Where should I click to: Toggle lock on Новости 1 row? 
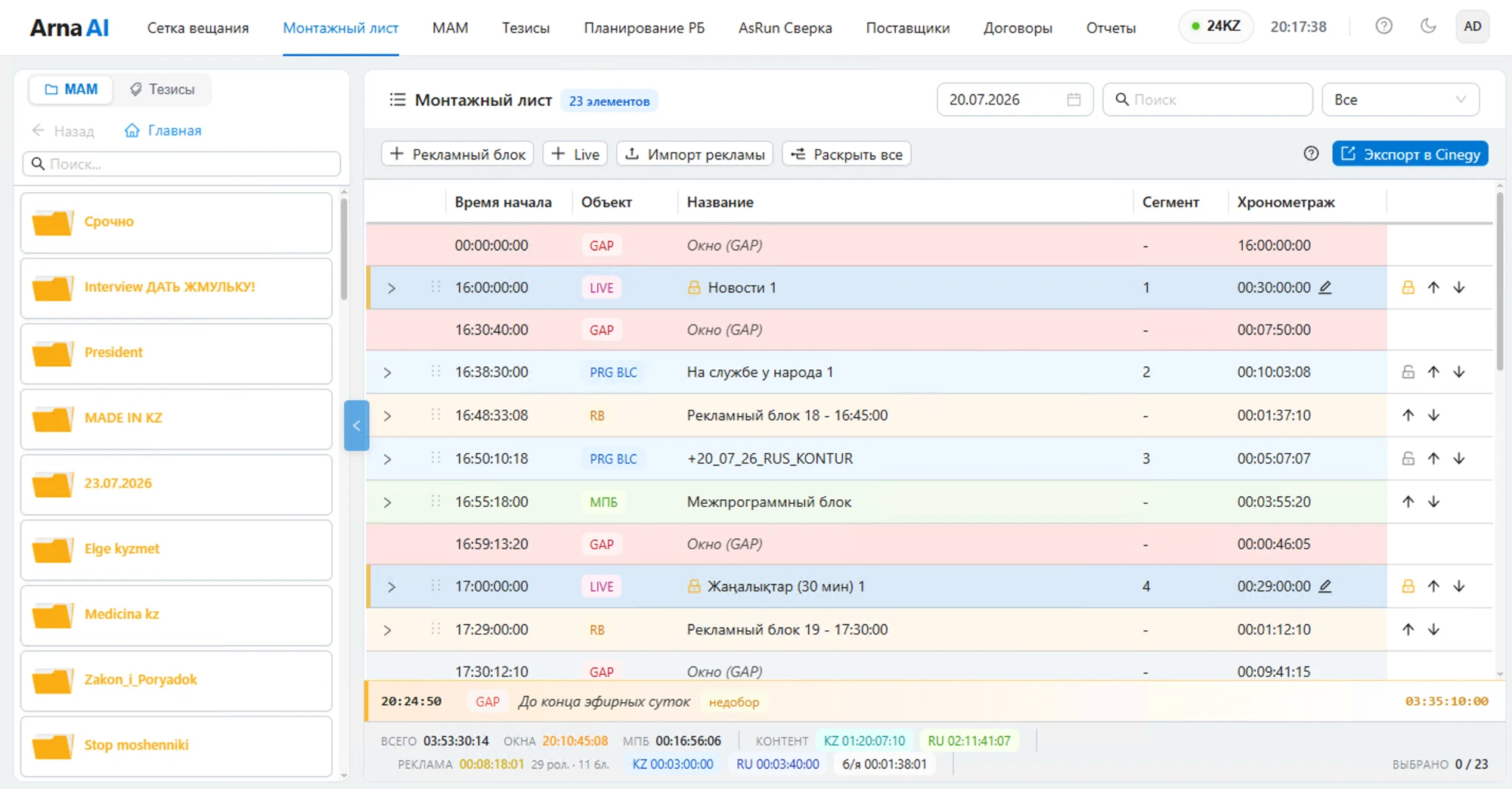[1408, 287]
